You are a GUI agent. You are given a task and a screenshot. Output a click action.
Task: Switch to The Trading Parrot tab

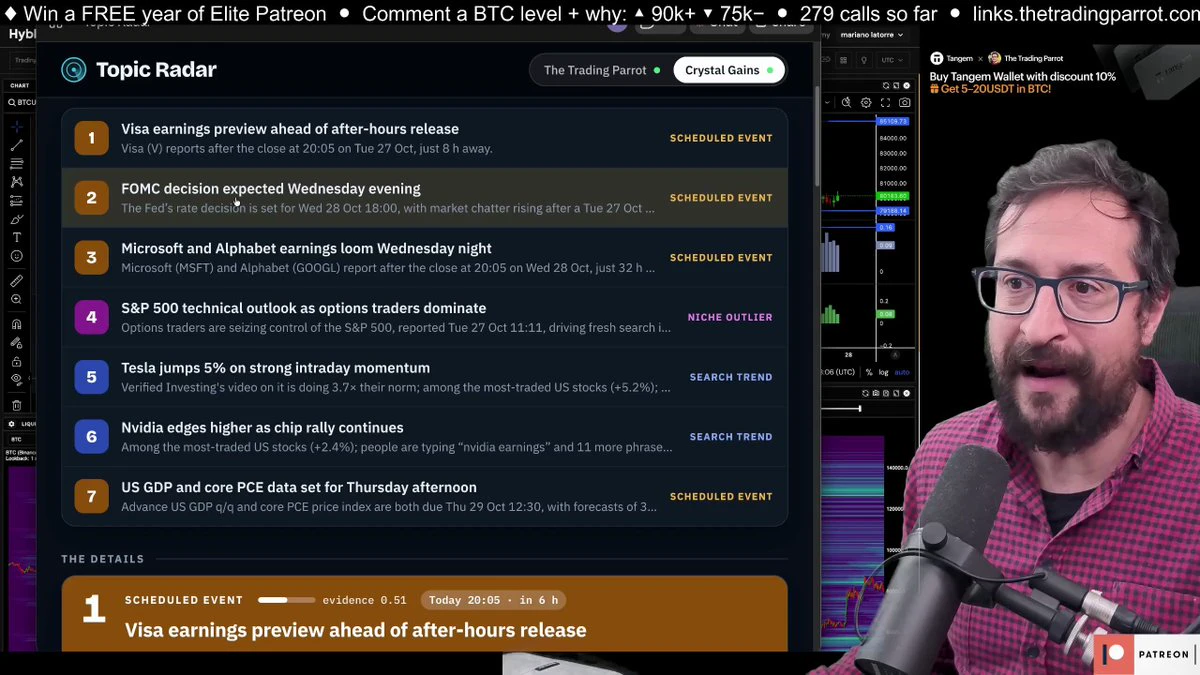coord(602,70)
